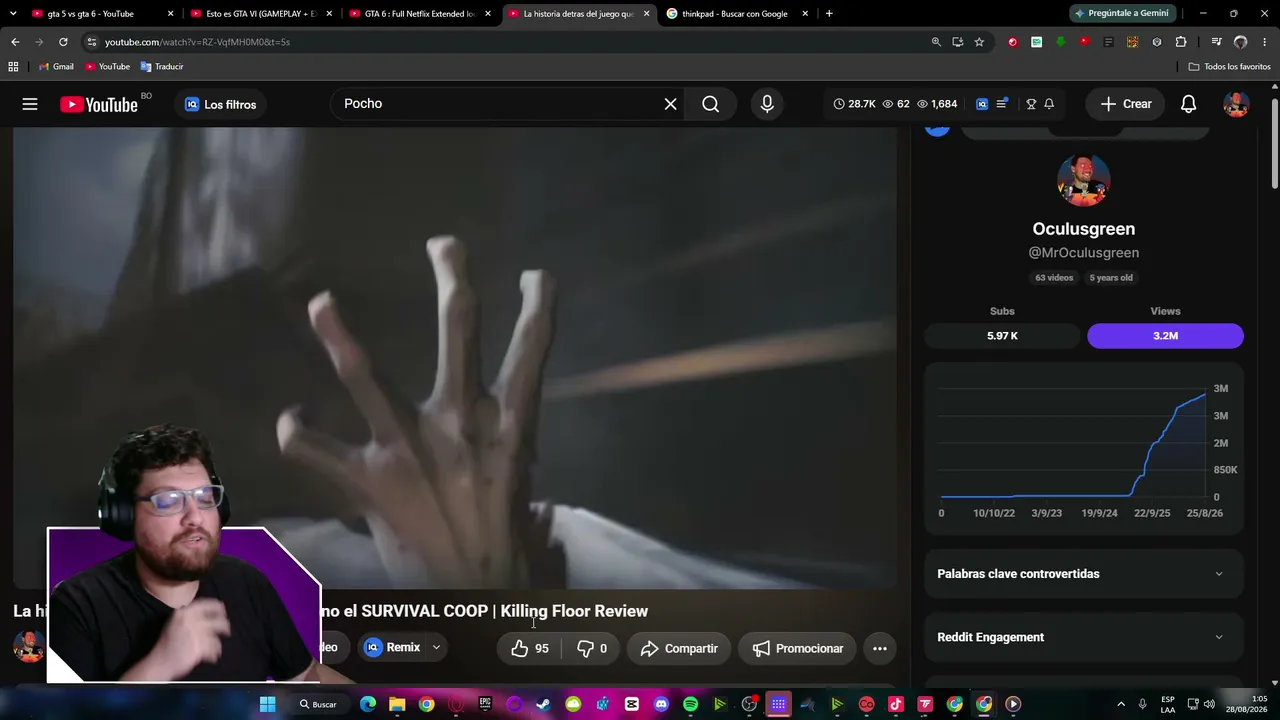Close the 'gta 5 vs gta 6' tab
The height and width of the screenshot is (720, 1280).
click(170, 14)
